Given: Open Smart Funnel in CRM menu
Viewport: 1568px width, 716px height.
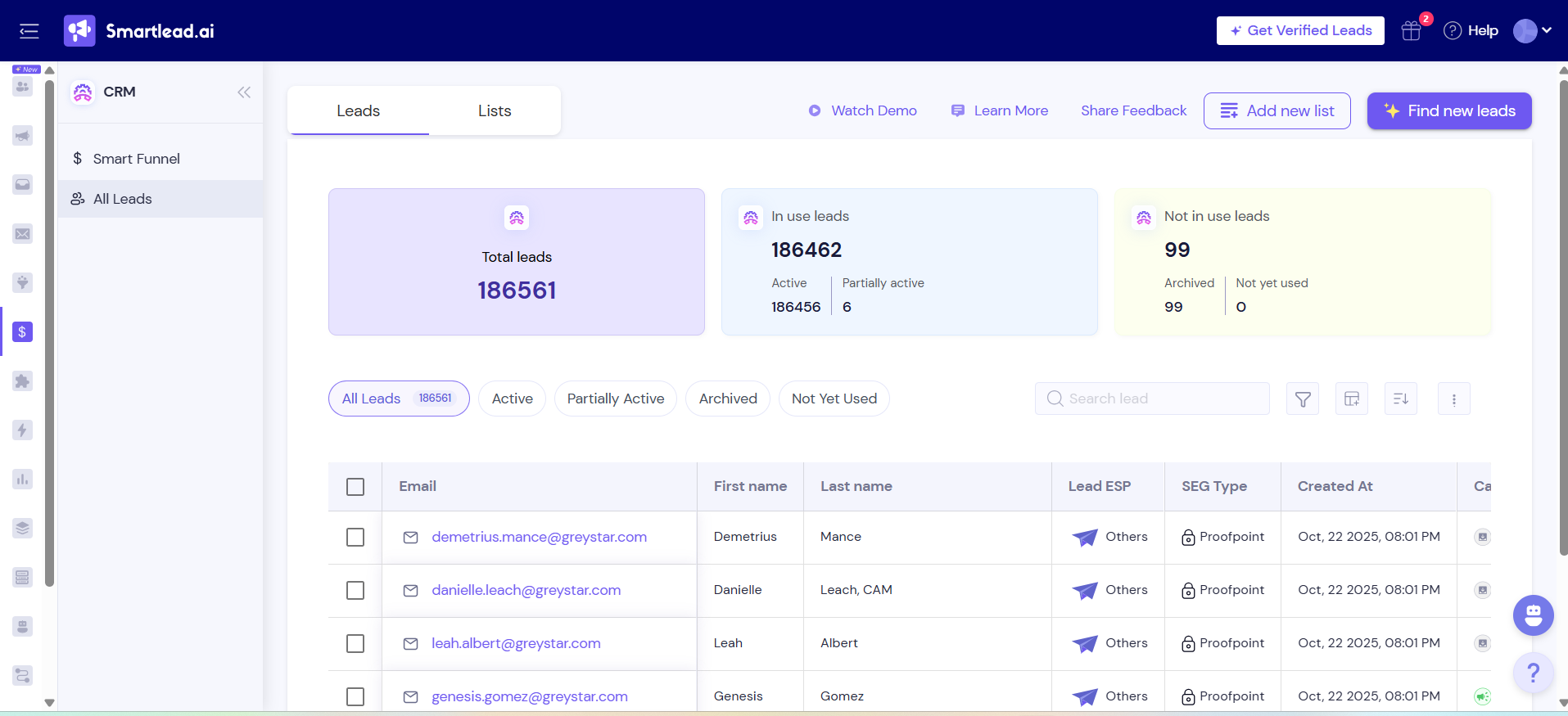Looking at the screenshot, I should pos(160,159).
